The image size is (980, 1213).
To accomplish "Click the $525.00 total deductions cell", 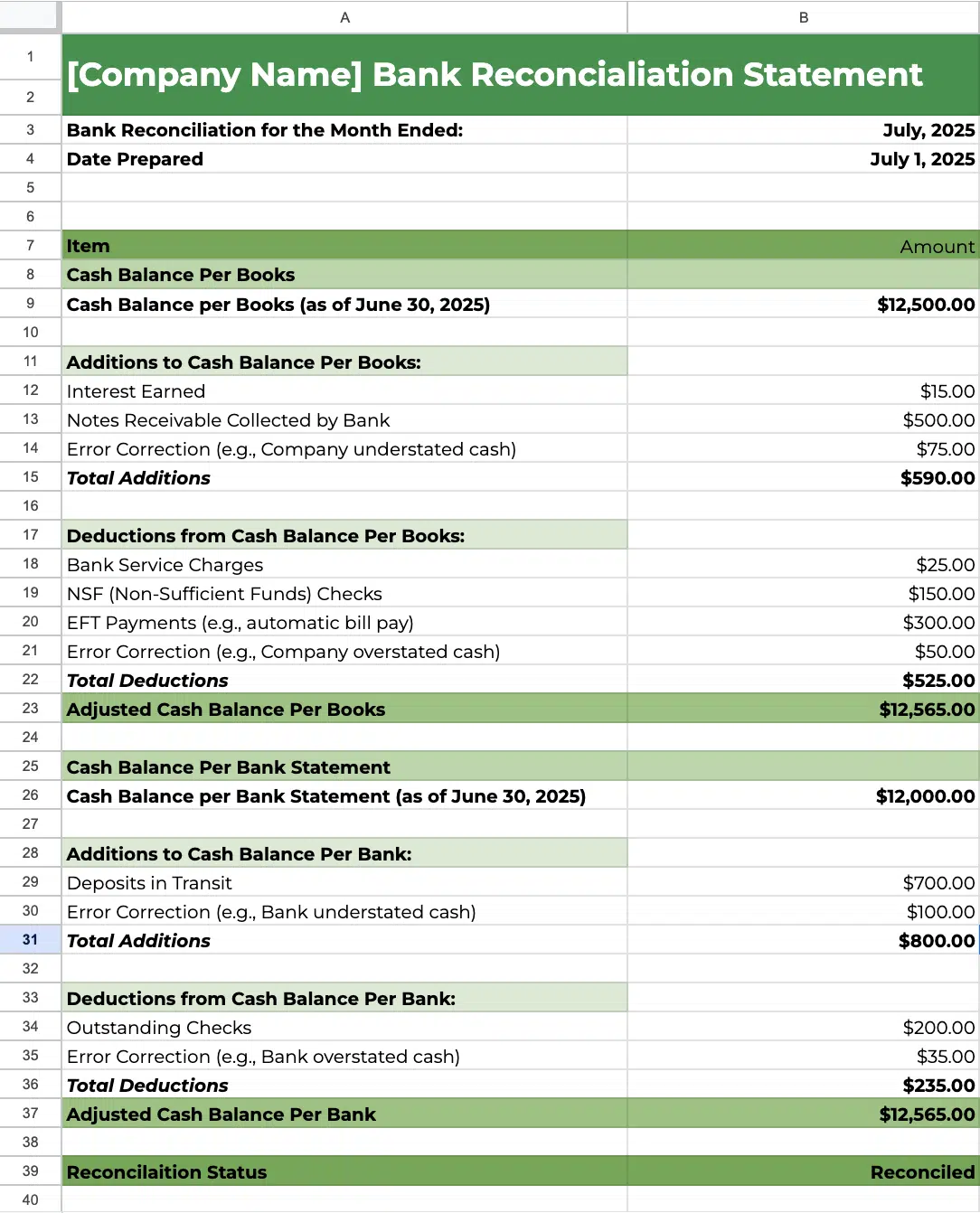I will 803,680.
